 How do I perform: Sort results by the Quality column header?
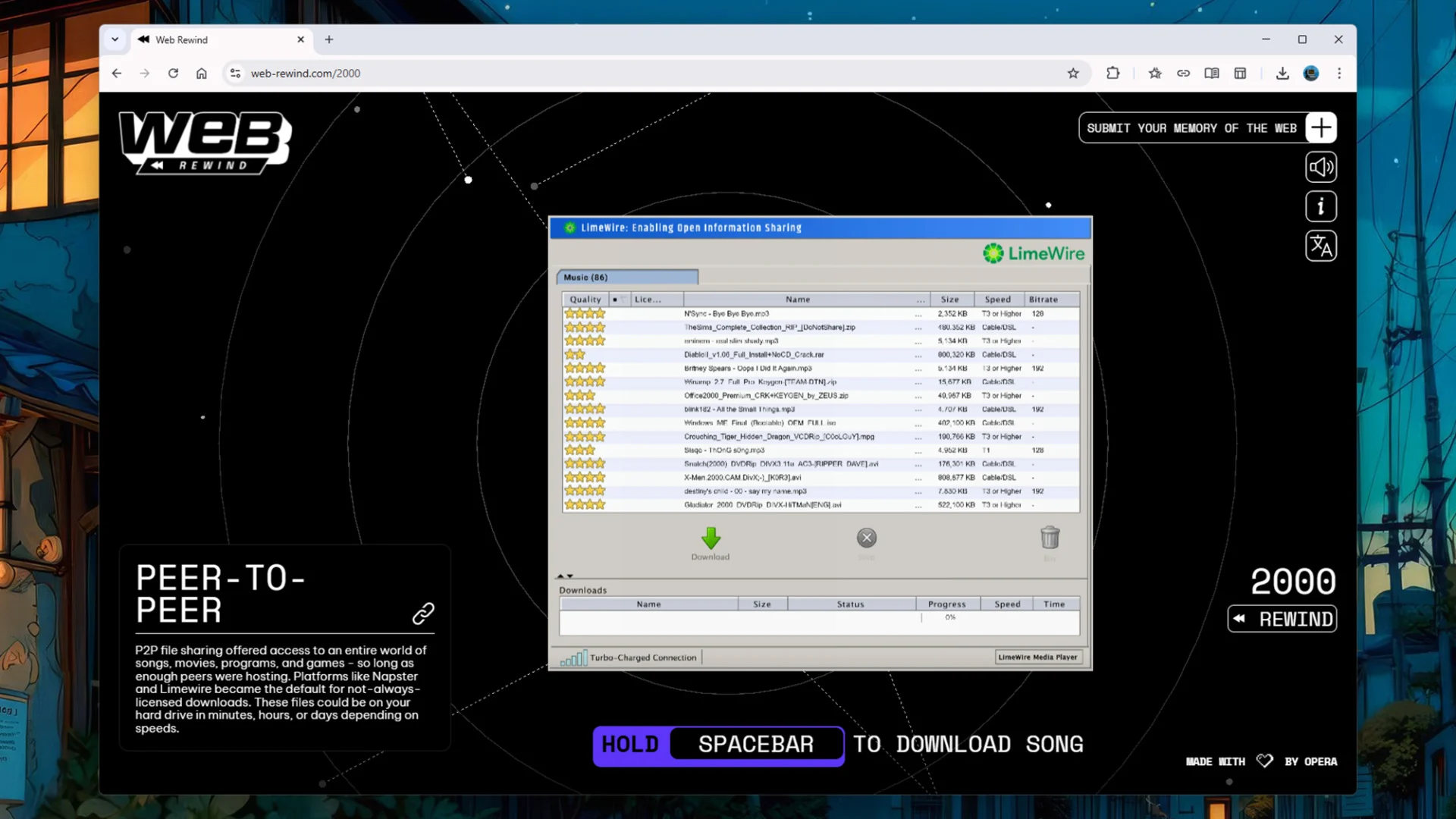click(585, 300)
